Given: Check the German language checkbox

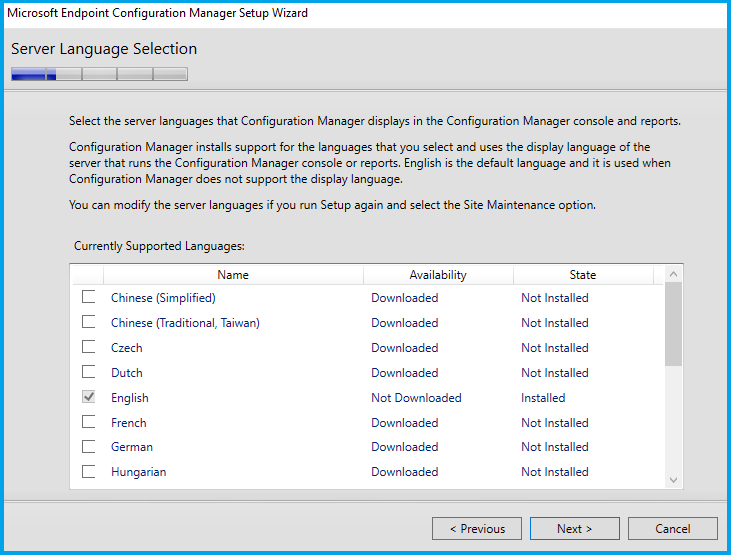Looking at the screenshot, I should pos(89,447).
